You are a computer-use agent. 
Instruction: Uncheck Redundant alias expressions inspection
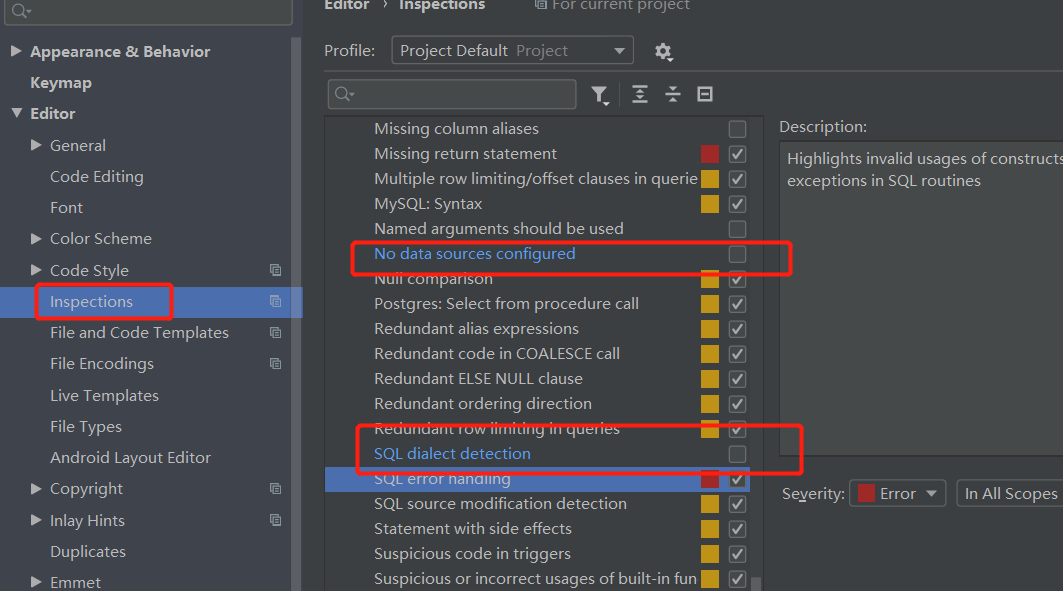(x=737, y=329)
